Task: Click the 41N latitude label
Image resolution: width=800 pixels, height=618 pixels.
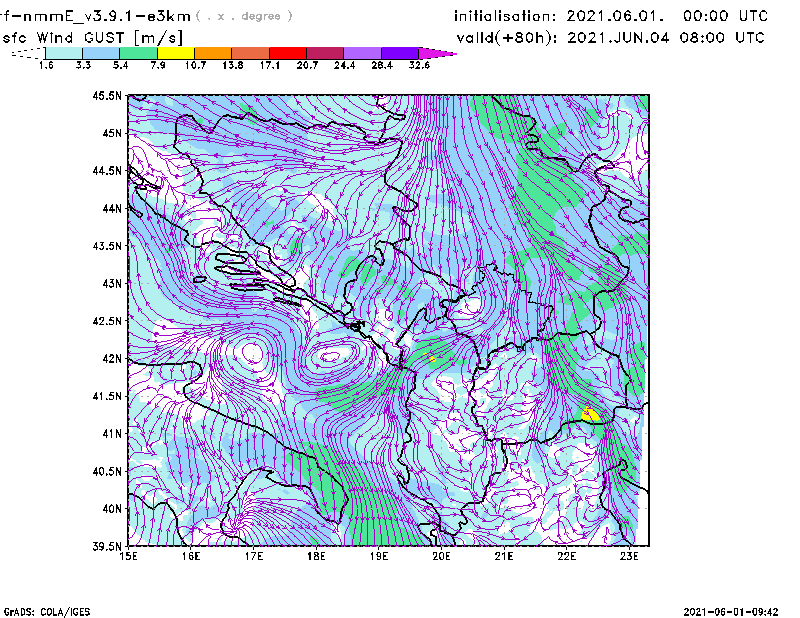Action: (112, 433)
